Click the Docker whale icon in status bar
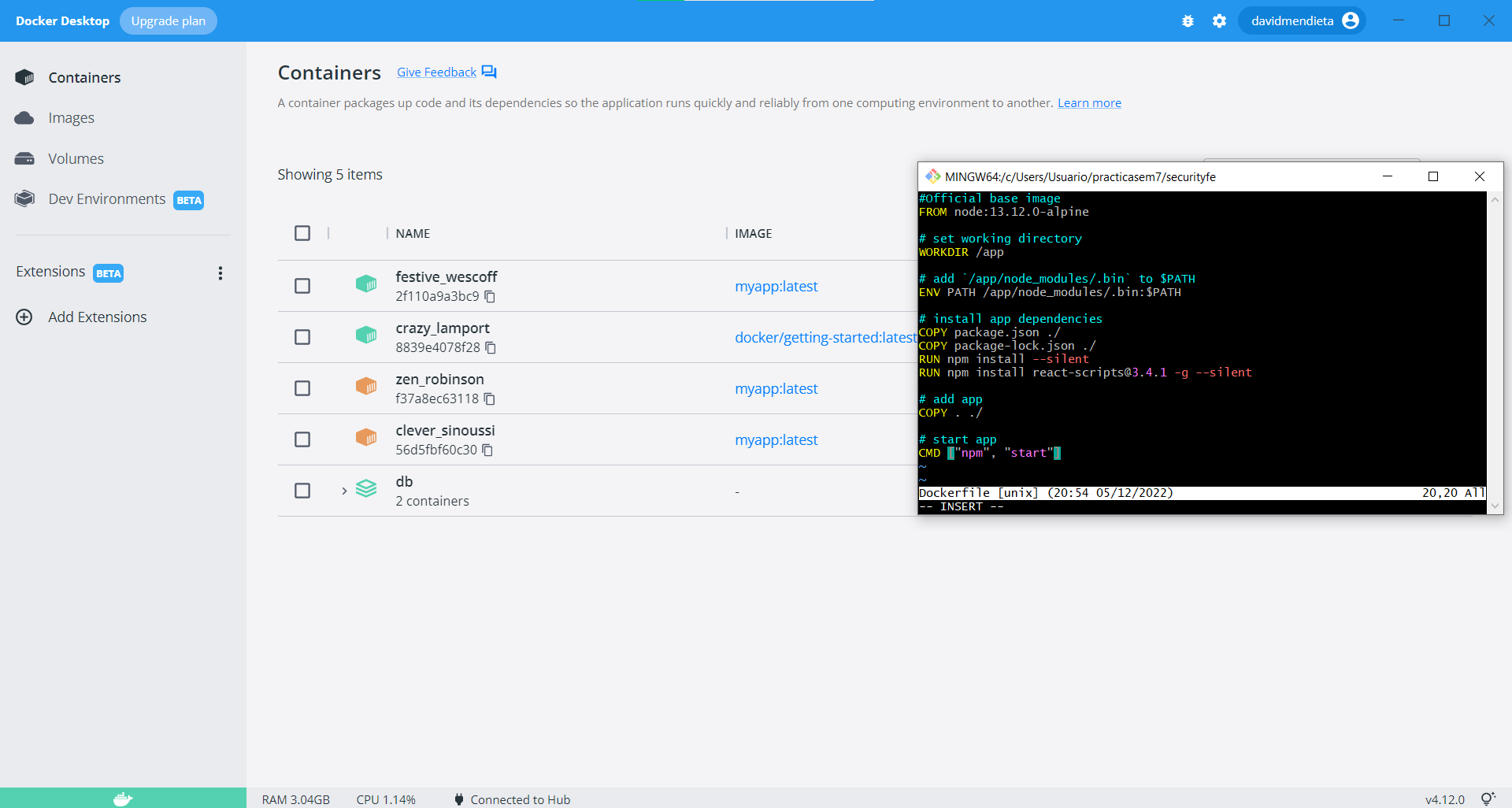The height and width of the screenshot is (808, 1512). coord(122,799)
